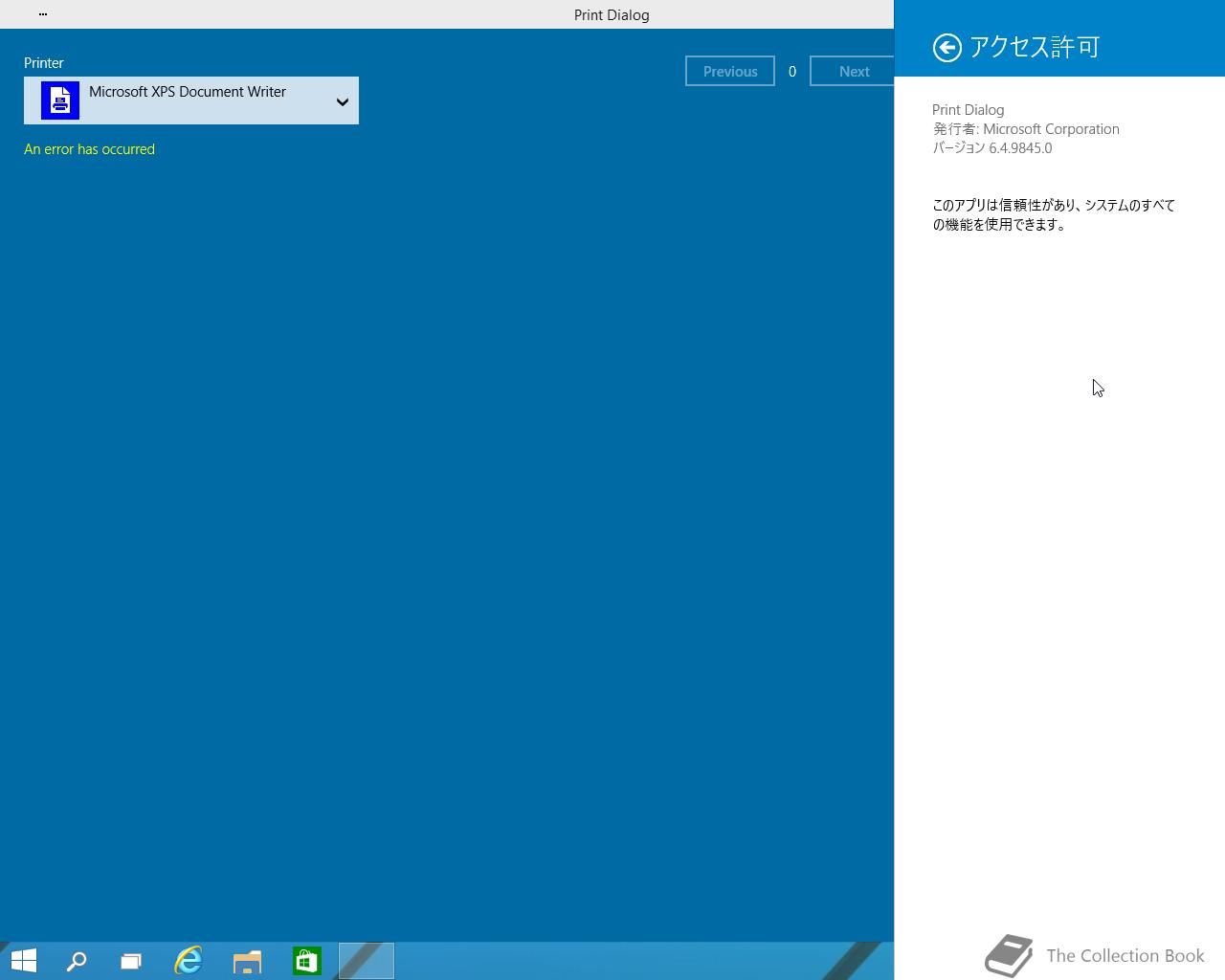Screen dimensions: 1225x980
Task: Open File Explorer from the taskbar
Action: click(247, 961)
